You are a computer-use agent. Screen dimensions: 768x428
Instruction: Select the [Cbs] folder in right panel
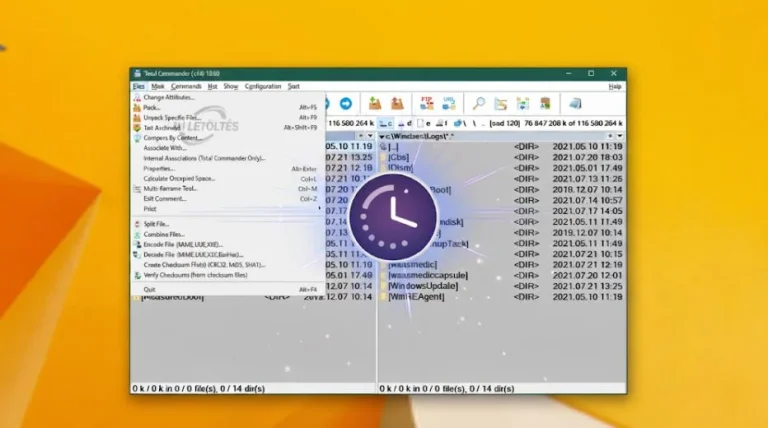[x=501, y=158]
